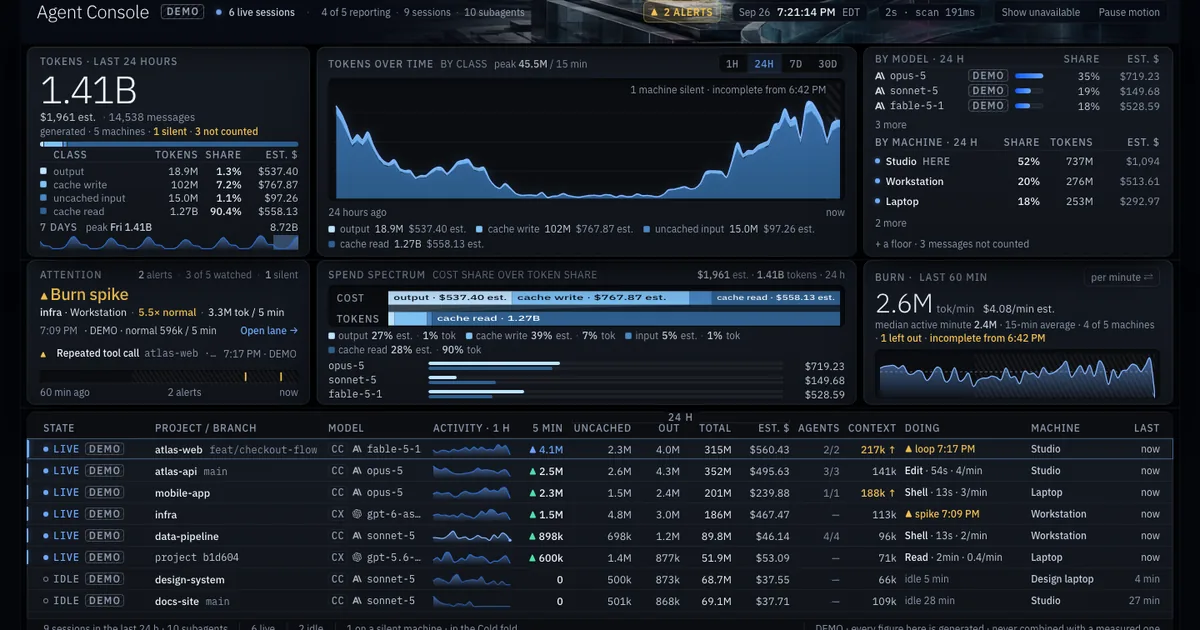Click the Anthropic logo beside sonnet-5 in By Model
1200x630 pixels.
coord(880,91)
